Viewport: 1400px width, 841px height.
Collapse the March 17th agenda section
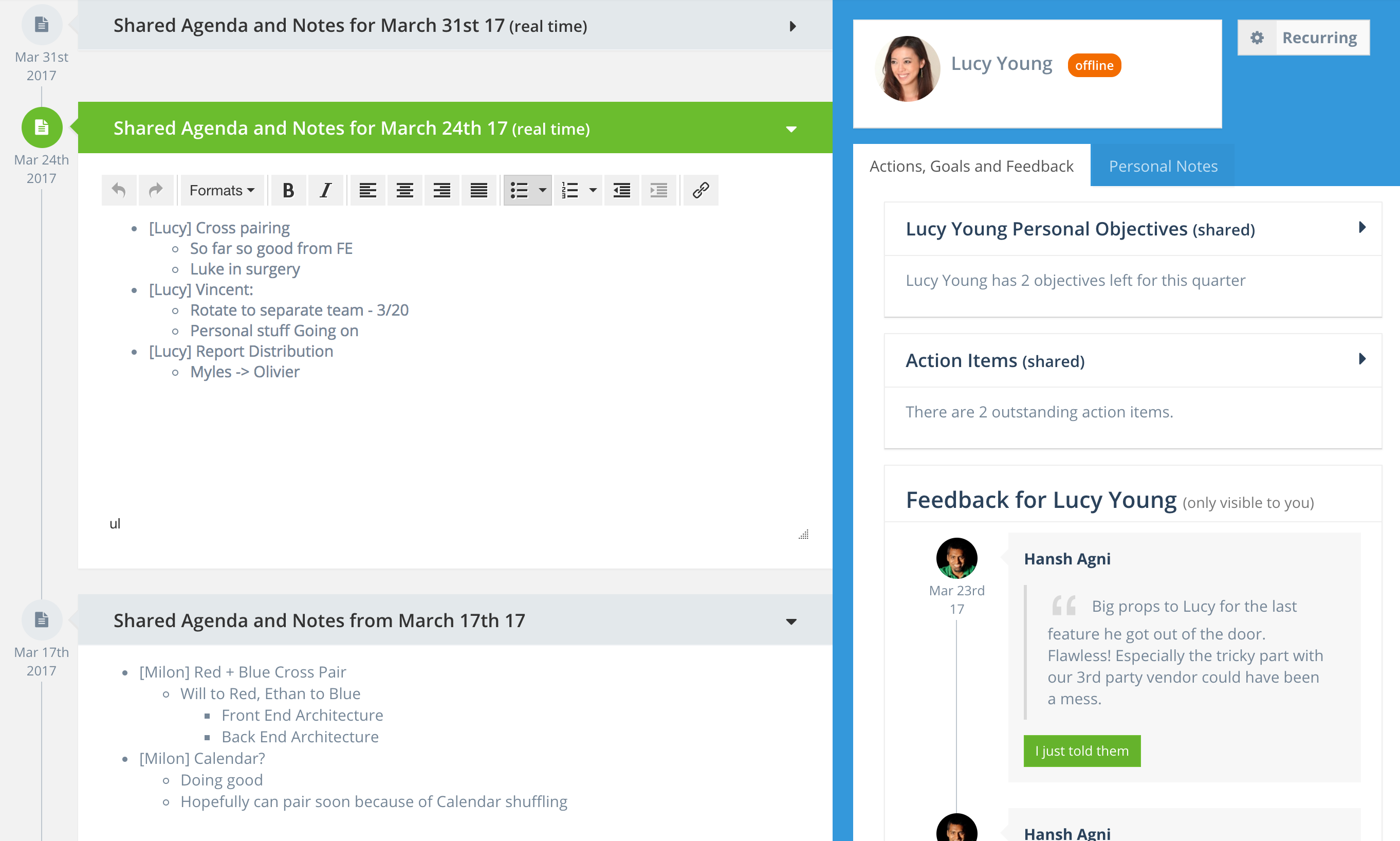click(791, 621)
